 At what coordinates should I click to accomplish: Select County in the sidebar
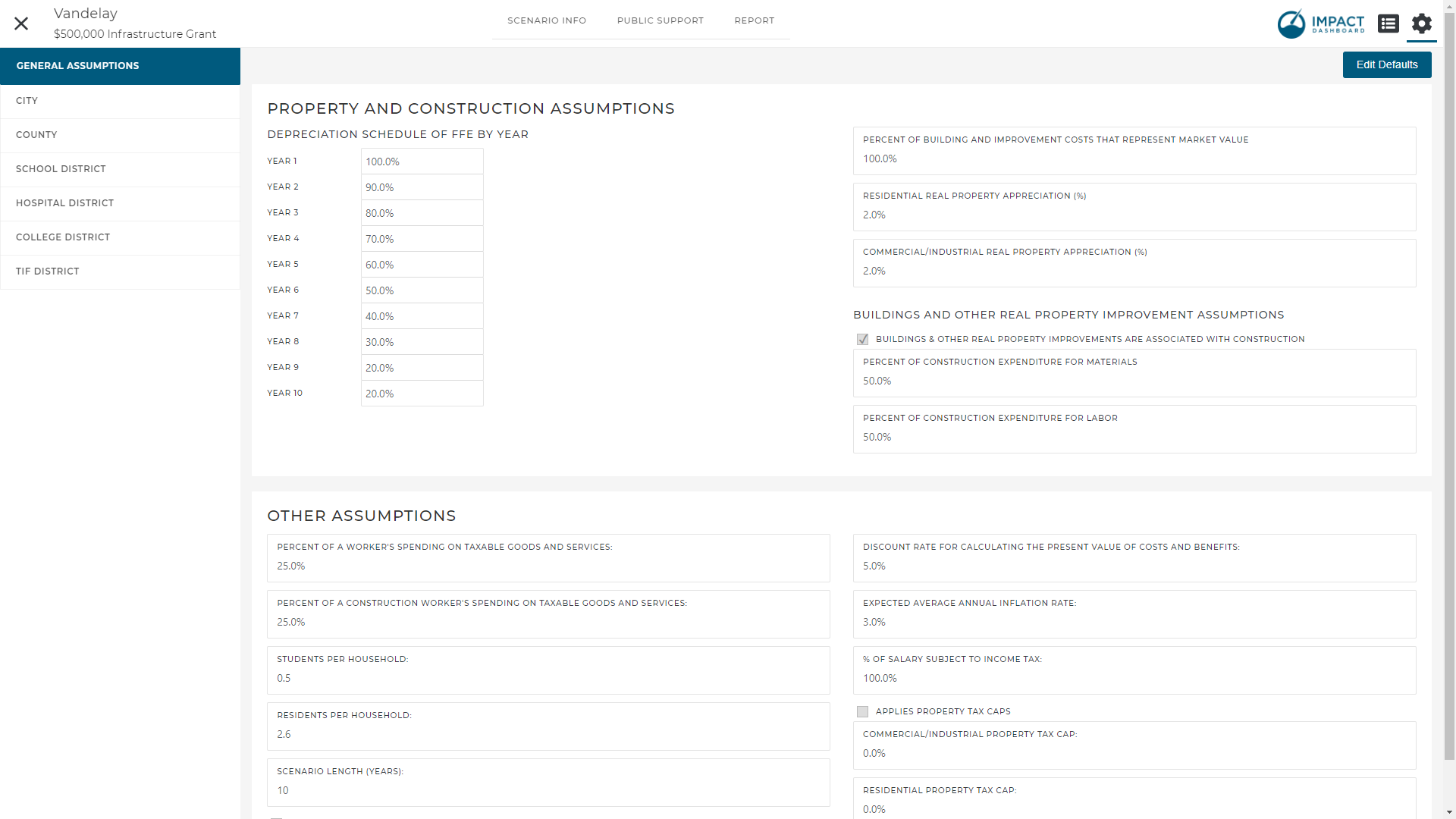coord(120,135)
